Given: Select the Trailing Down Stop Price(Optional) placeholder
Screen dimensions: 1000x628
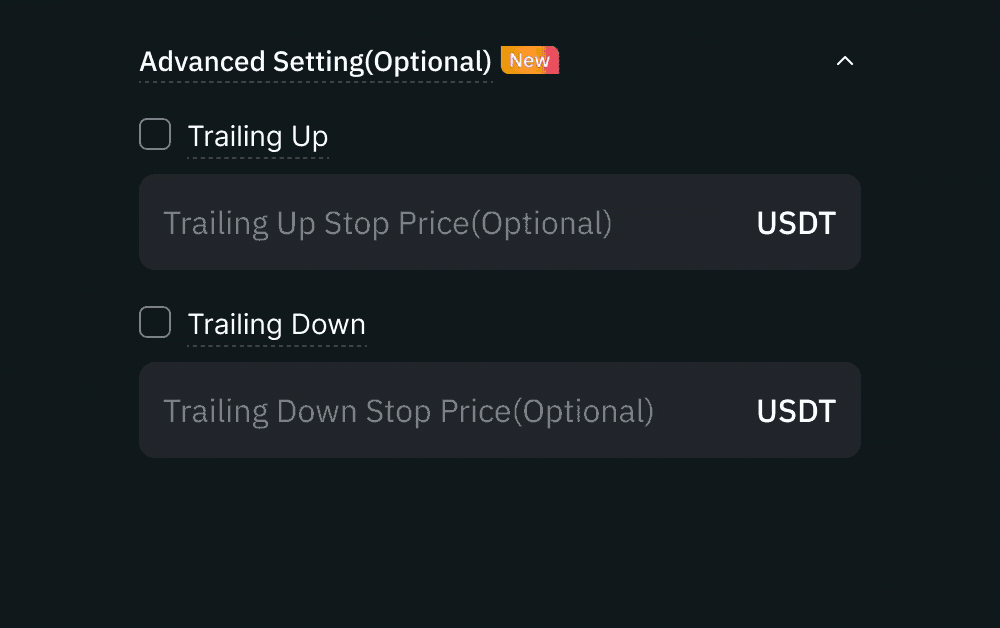Looking at the screenshot, I should coord(408,411).
